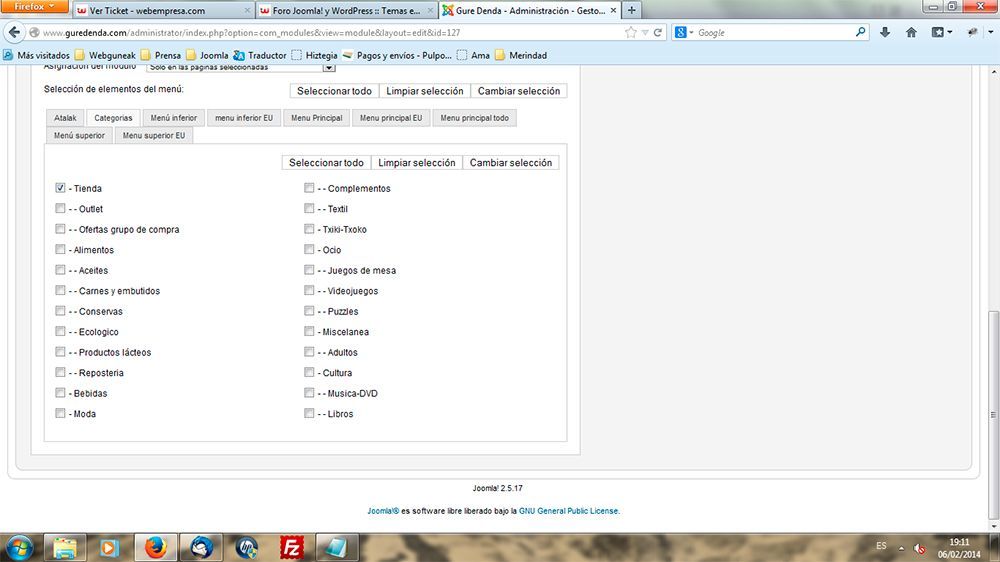Click the page vertical scrollbar thumb
1000x562 pixels.
pos(993,415)
